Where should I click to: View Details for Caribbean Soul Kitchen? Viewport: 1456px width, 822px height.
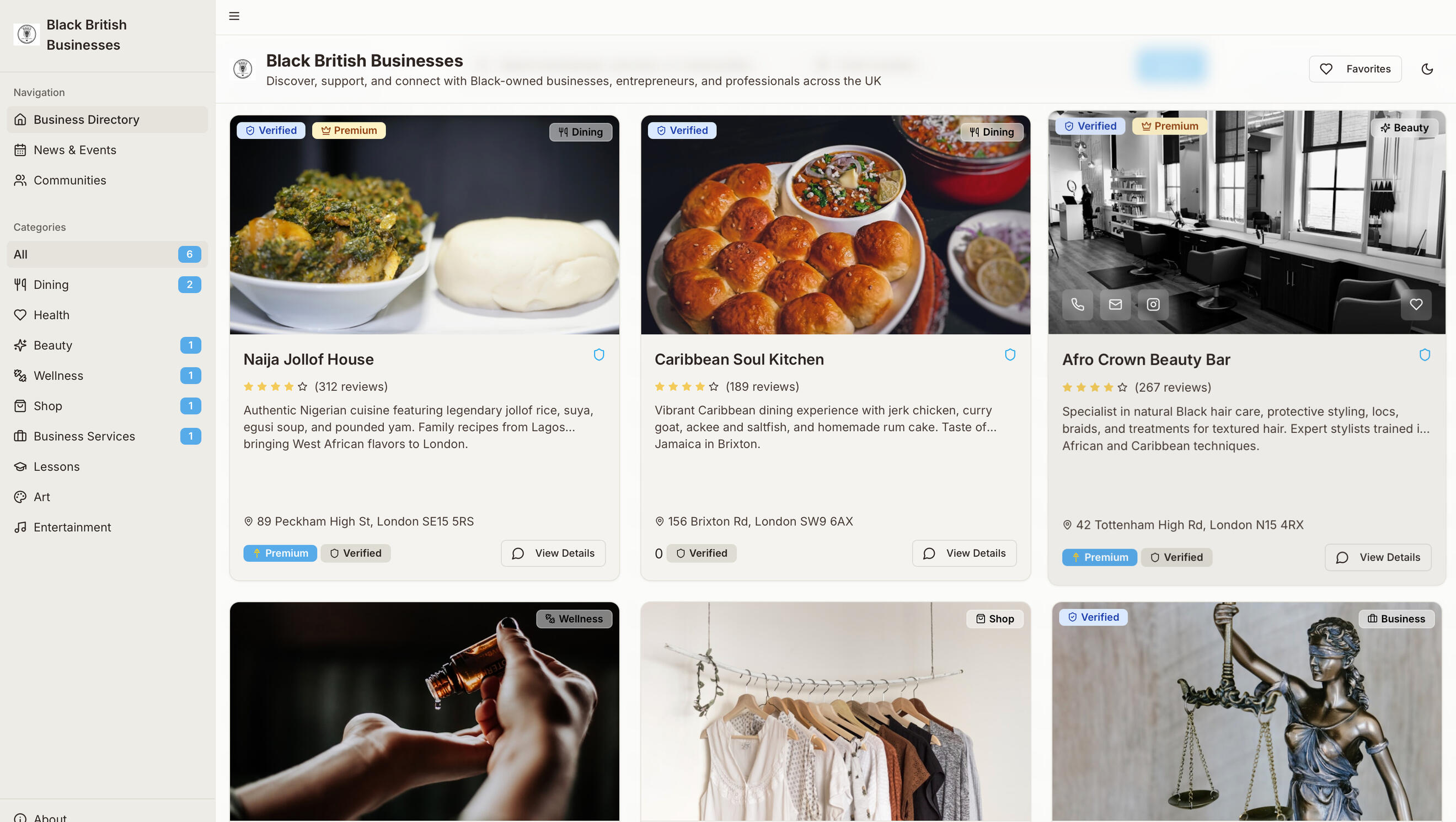(x=963, y=553)
